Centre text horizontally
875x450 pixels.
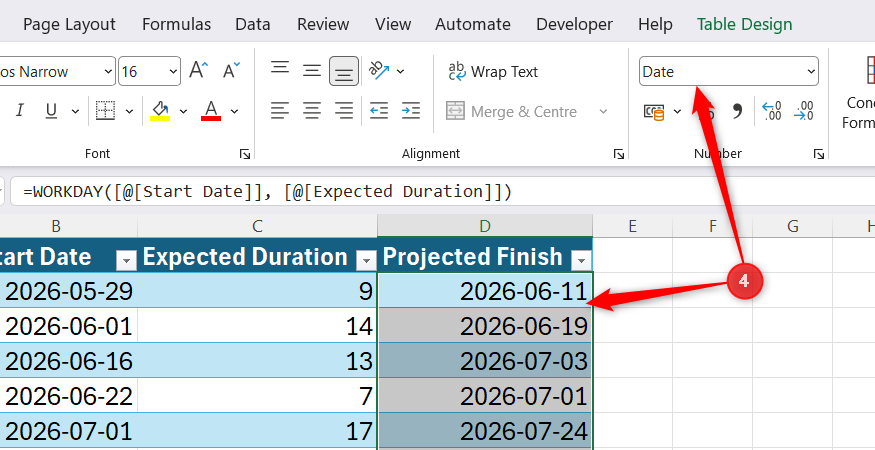(311, 111)
